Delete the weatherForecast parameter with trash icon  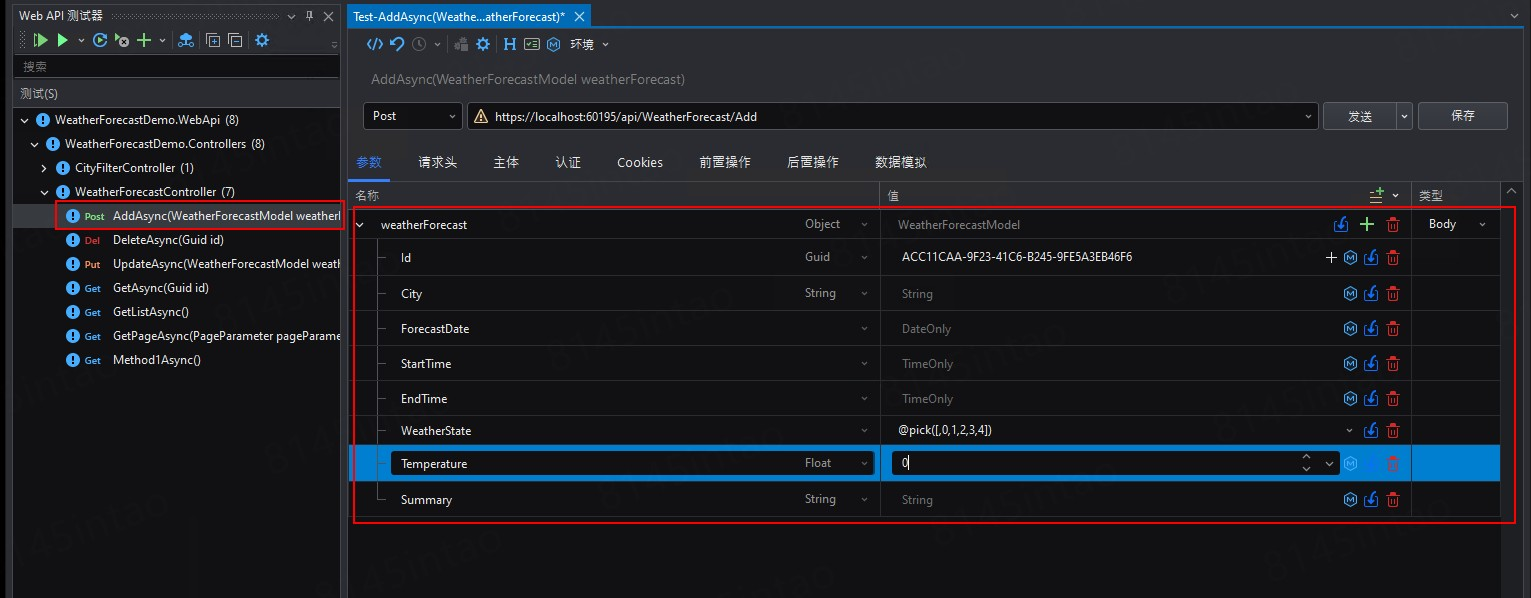click(x=1393, y=225)
